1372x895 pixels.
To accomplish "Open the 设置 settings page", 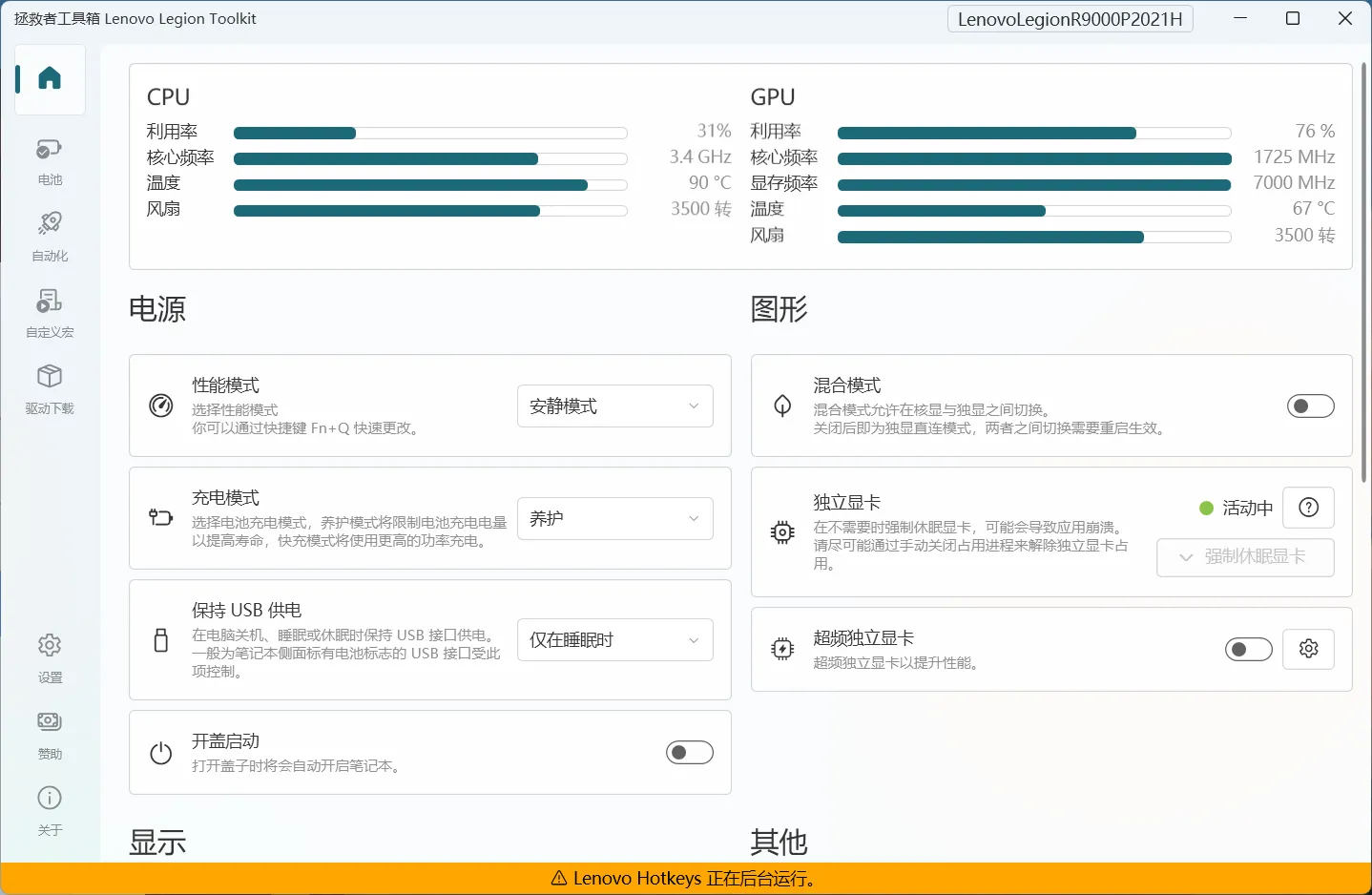I will tap(49, 657).
